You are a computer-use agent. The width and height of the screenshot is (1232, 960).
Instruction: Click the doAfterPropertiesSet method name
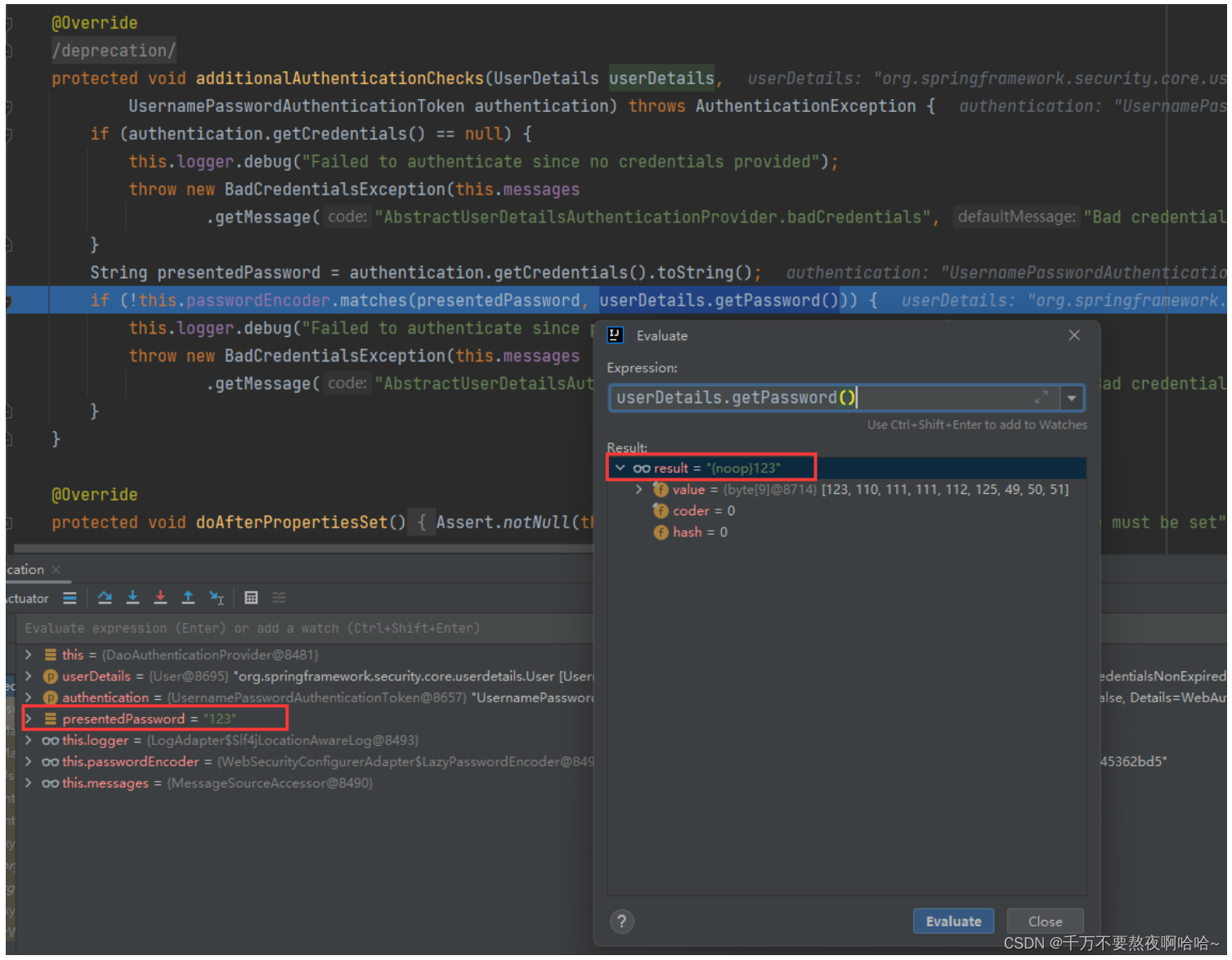[292, 523]
